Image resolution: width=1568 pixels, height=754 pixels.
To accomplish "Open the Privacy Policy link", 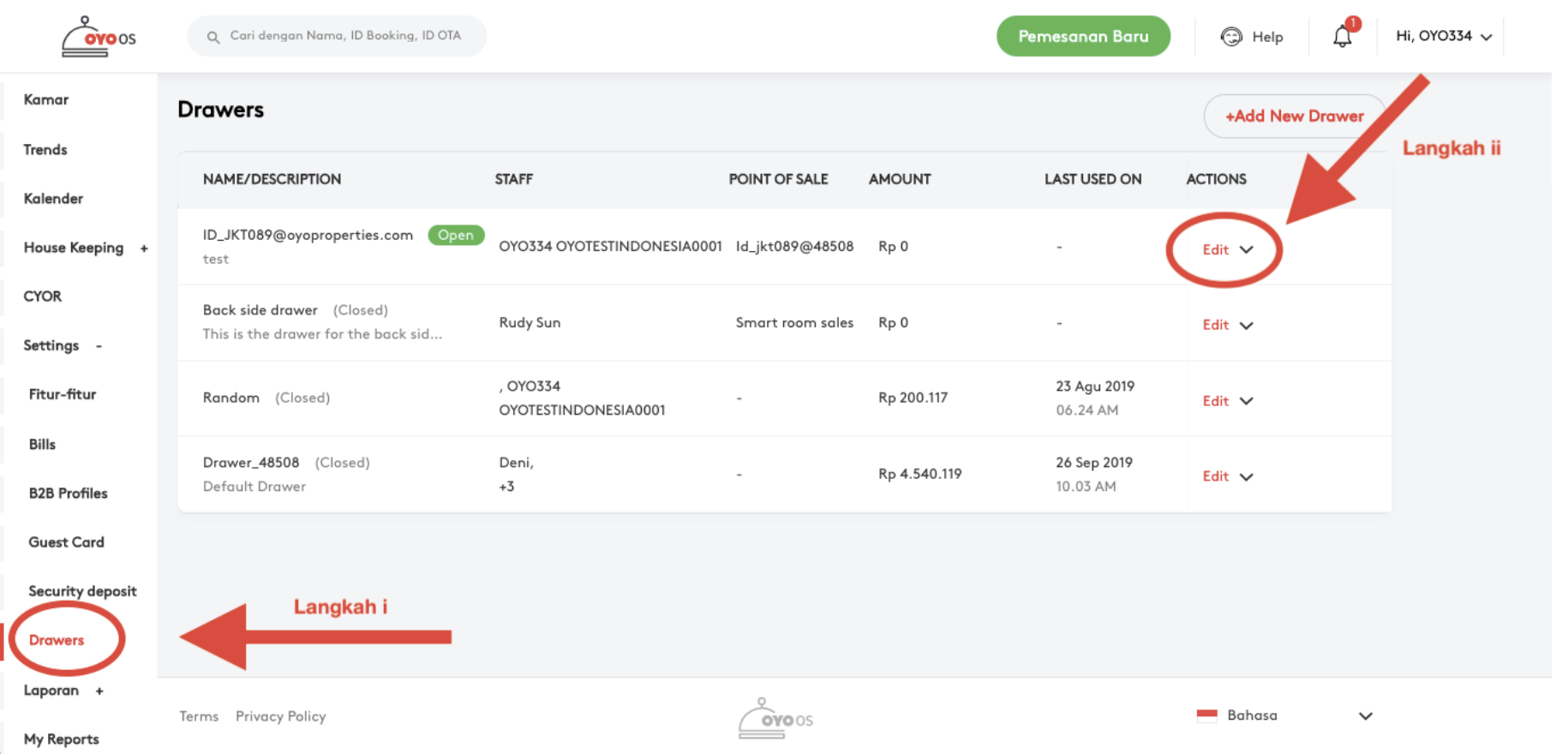I will (281, 716).
